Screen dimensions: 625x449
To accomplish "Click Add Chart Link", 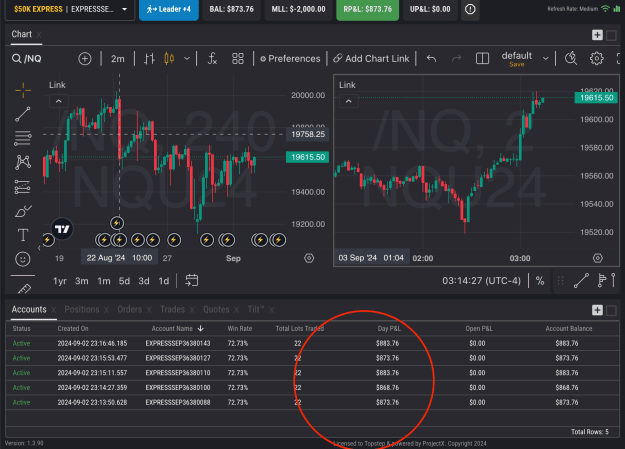I will [x=371, y=59].
